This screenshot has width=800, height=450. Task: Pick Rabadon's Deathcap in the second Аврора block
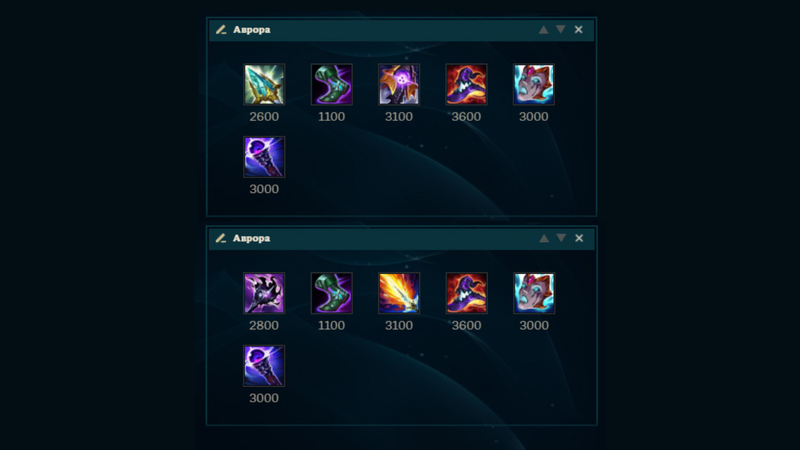pos(466,293)
